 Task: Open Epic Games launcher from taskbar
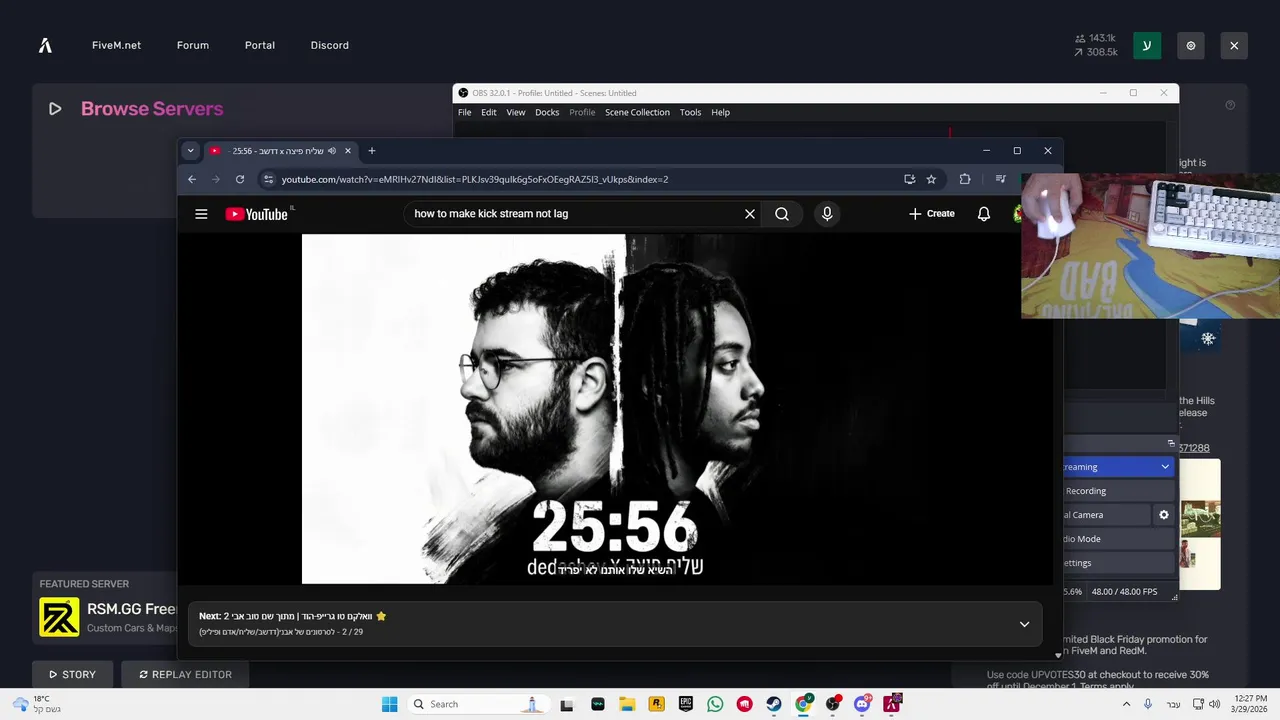point(686,704)
